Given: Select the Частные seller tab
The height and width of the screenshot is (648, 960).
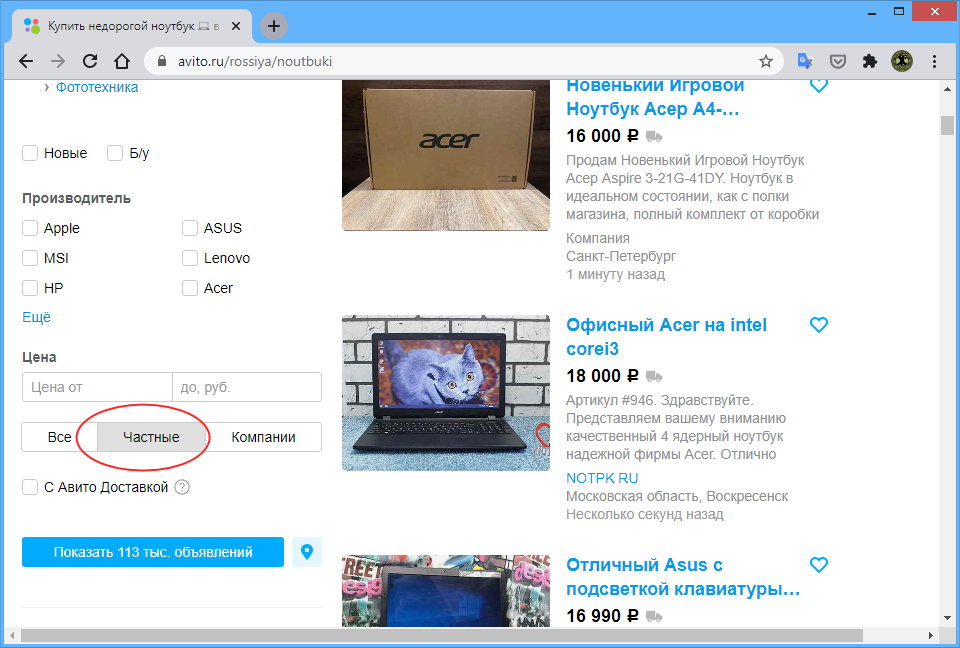Looking at the screenshot, I should coord(151,437).
